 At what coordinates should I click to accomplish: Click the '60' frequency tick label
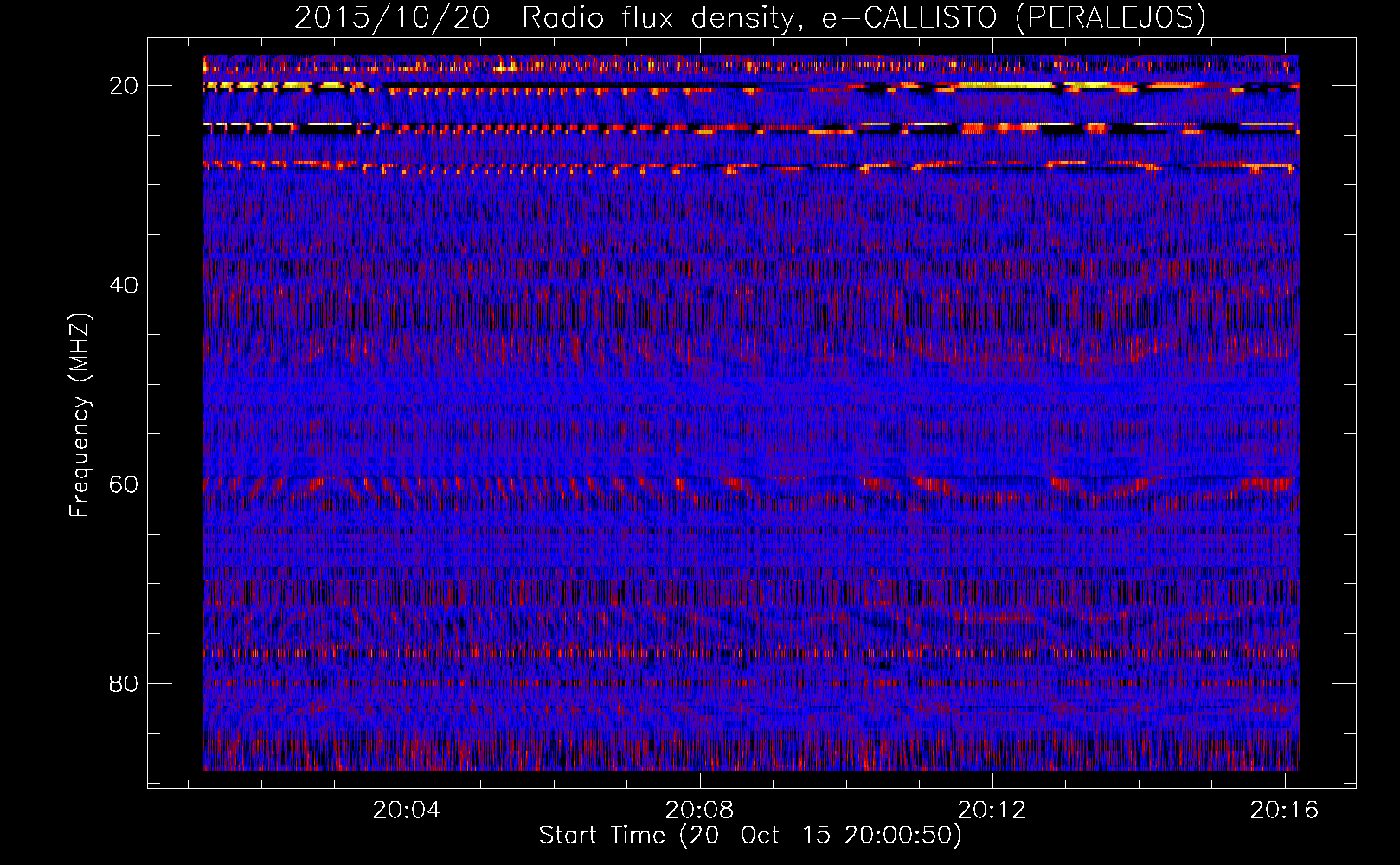(x=125, y=484)
